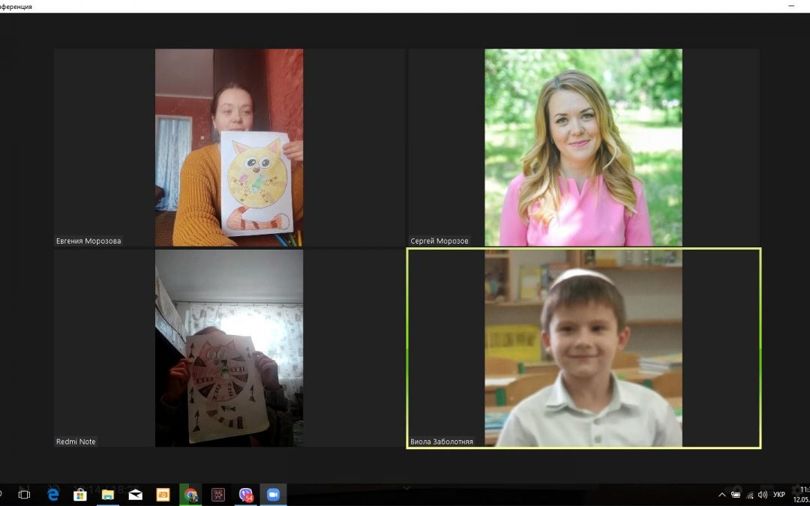The width and height of the screenshot is (810, 506).
Task: Click the Zoom icon in the taskbar
Action: 273,494
